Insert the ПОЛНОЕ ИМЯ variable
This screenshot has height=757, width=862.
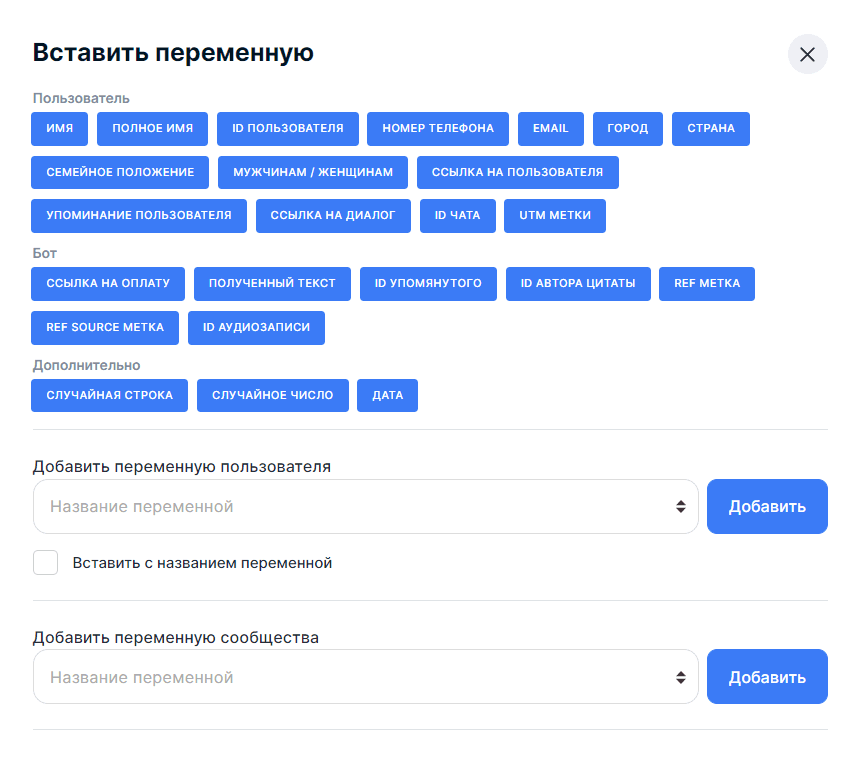point(152,129)
